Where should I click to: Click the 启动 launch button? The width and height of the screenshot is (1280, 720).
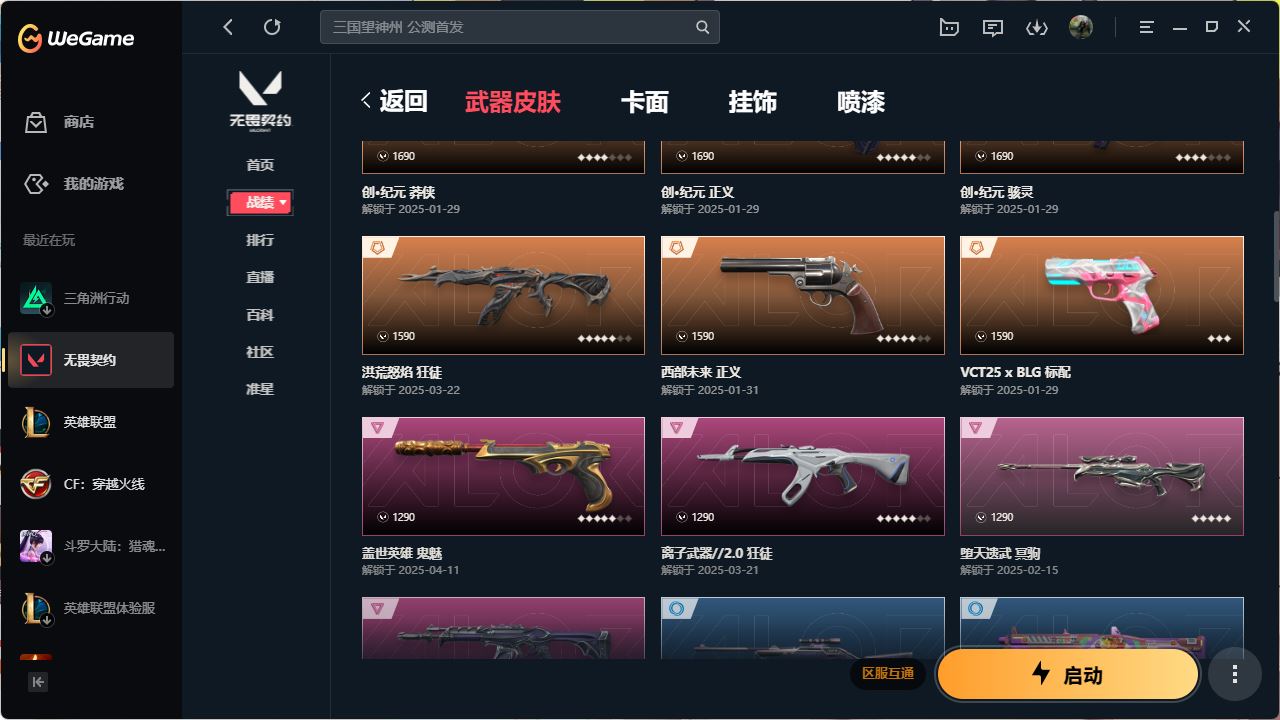pyautogui.click(x=1068, y=674)
